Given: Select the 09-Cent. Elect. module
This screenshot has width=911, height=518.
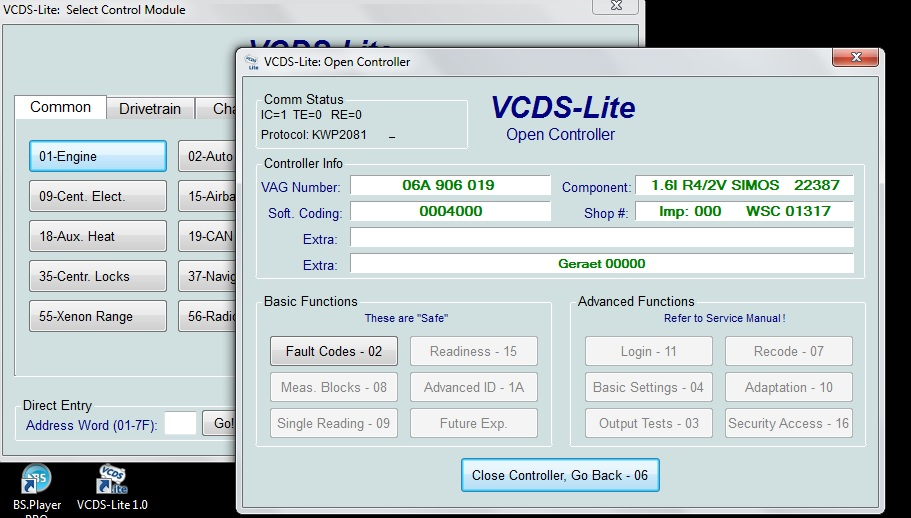Looking at the screenshot, I should (x=97, y=196).
